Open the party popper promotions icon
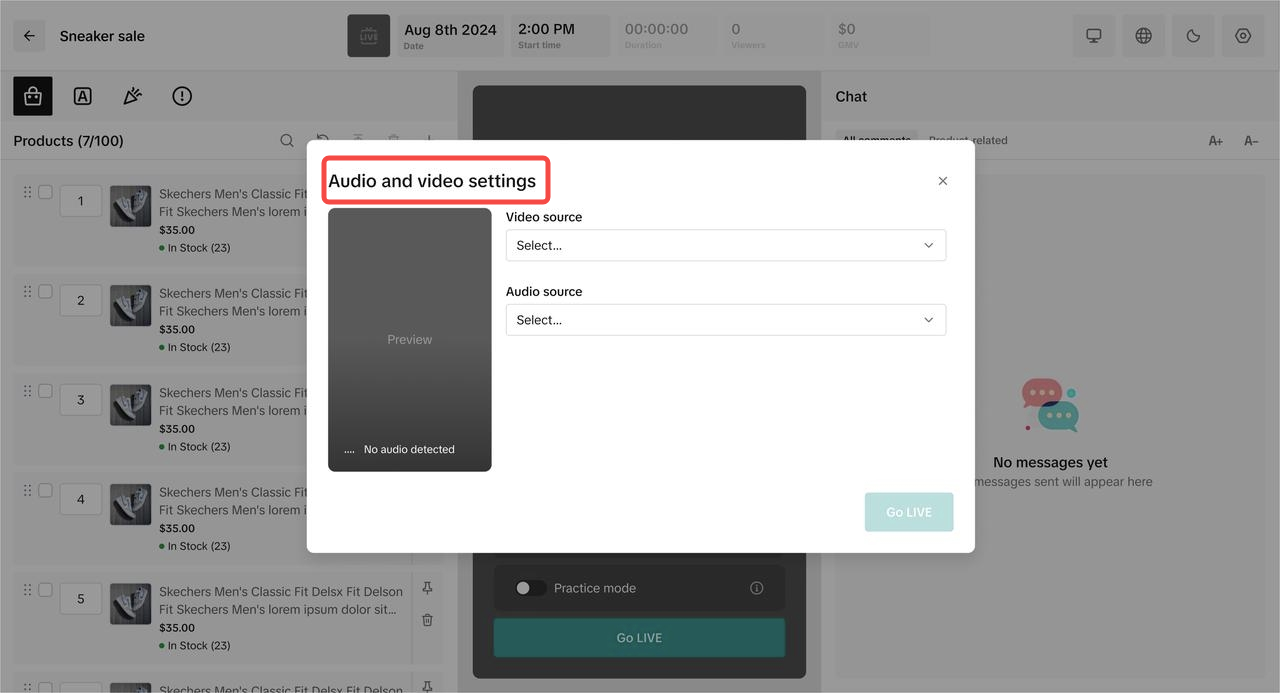Screen dimensions: 1280x693 (x=132, y=96)
